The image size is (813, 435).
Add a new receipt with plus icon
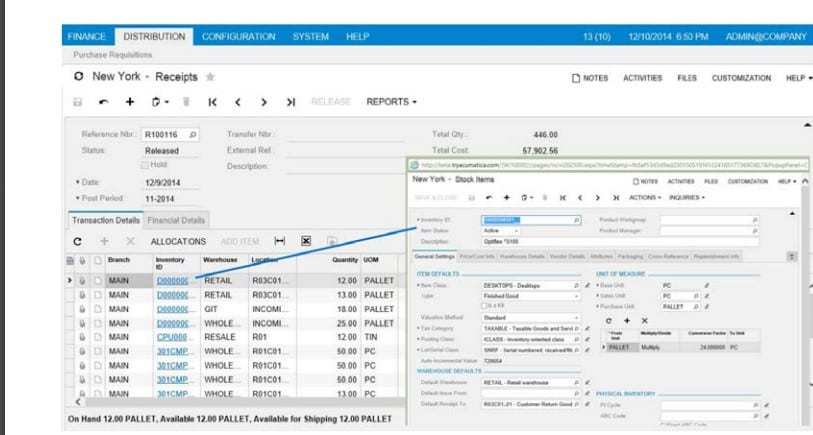(x=129, y=102)
